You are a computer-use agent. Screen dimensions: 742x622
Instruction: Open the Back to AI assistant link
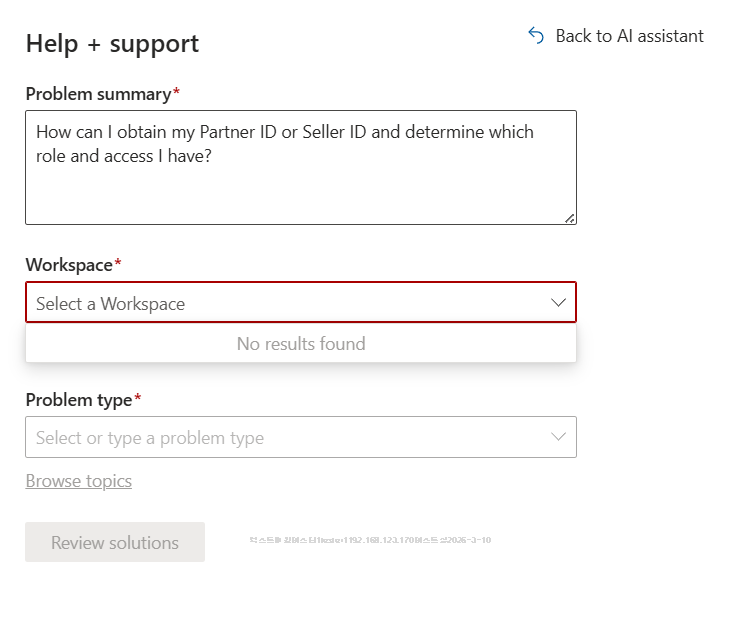pyautogui.click(x=616, y=36)
